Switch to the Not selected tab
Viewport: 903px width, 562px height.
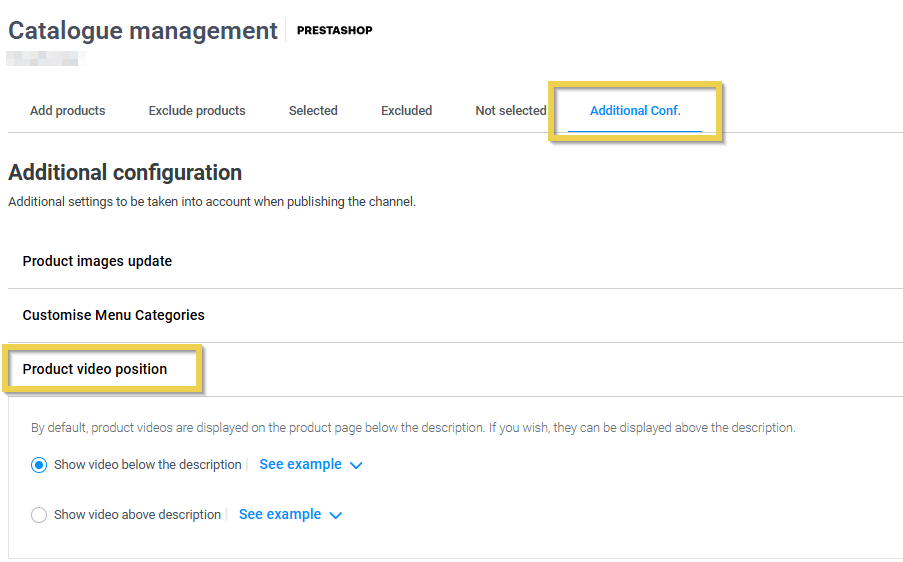pyautogui.click(x=510, y=111)
